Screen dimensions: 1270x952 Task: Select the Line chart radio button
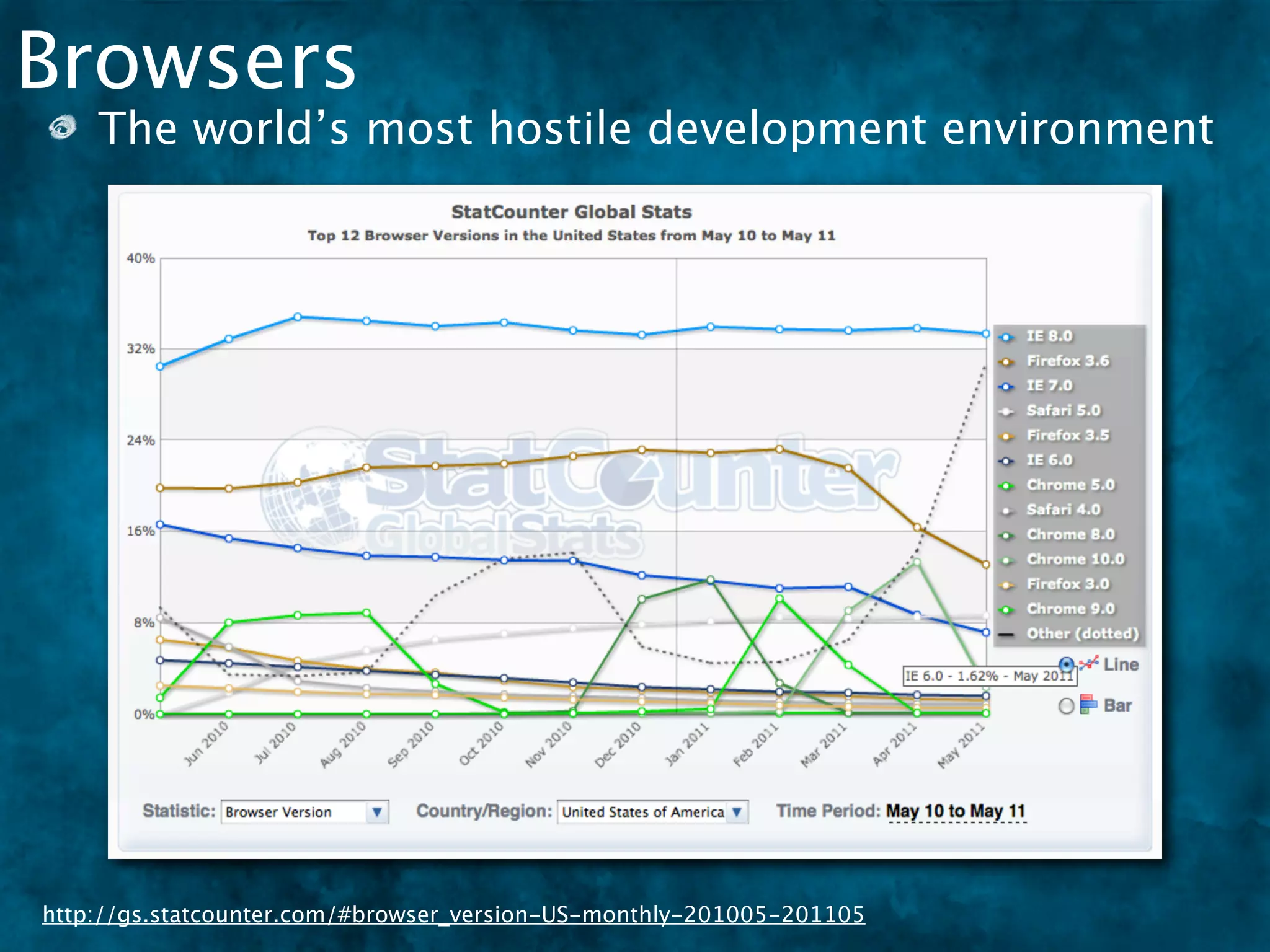1066,664
